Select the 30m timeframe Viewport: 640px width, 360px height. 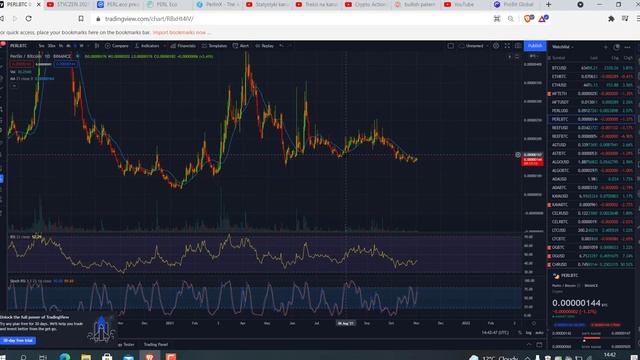51,46
